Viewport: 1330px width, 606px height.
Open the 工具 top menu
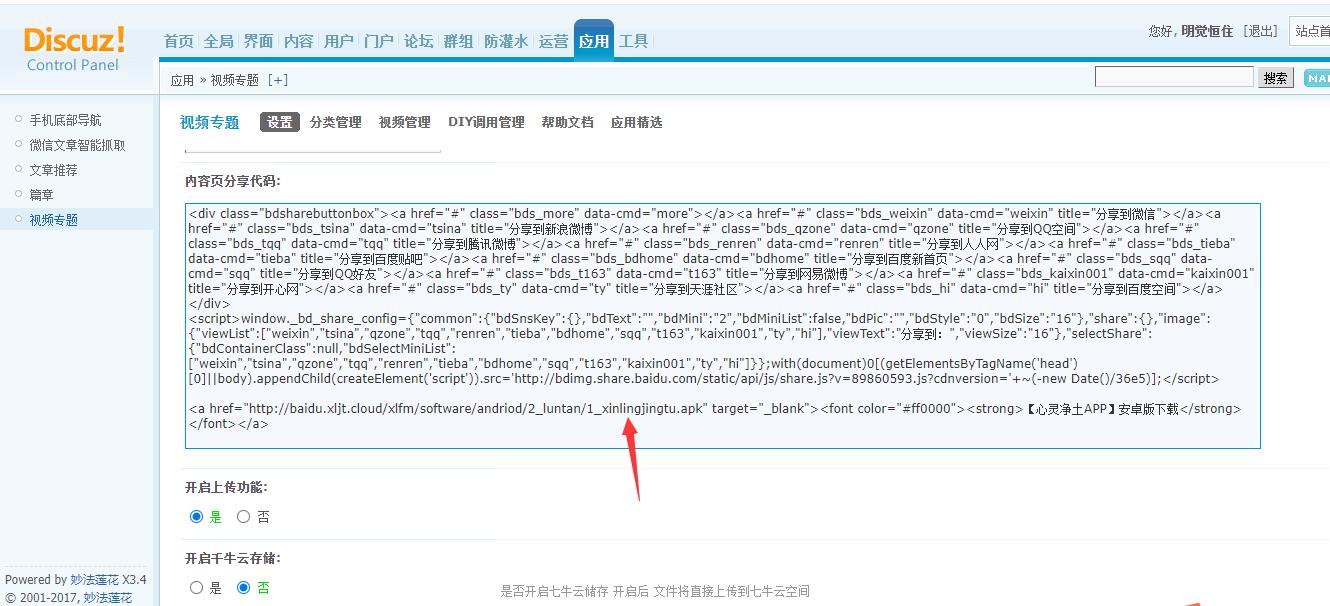[x=634, y=41]
